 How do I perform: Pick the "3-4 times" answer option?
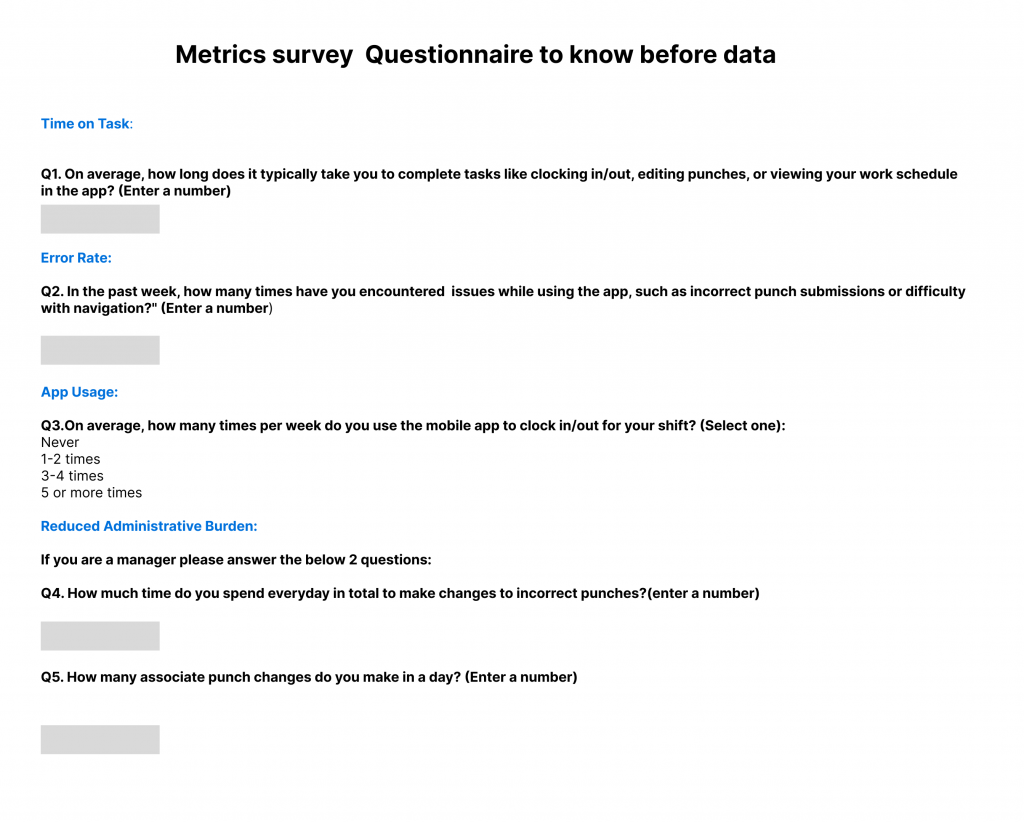tap(72, 476)
